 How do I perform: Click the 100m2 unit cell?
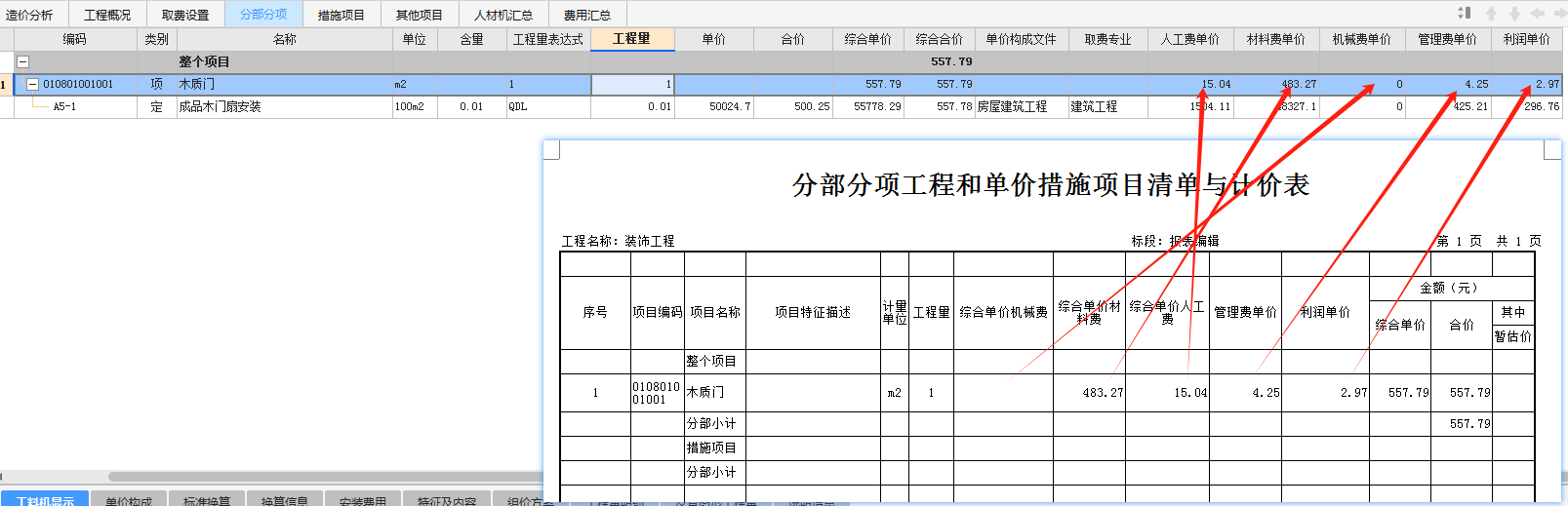pos(415,107)
